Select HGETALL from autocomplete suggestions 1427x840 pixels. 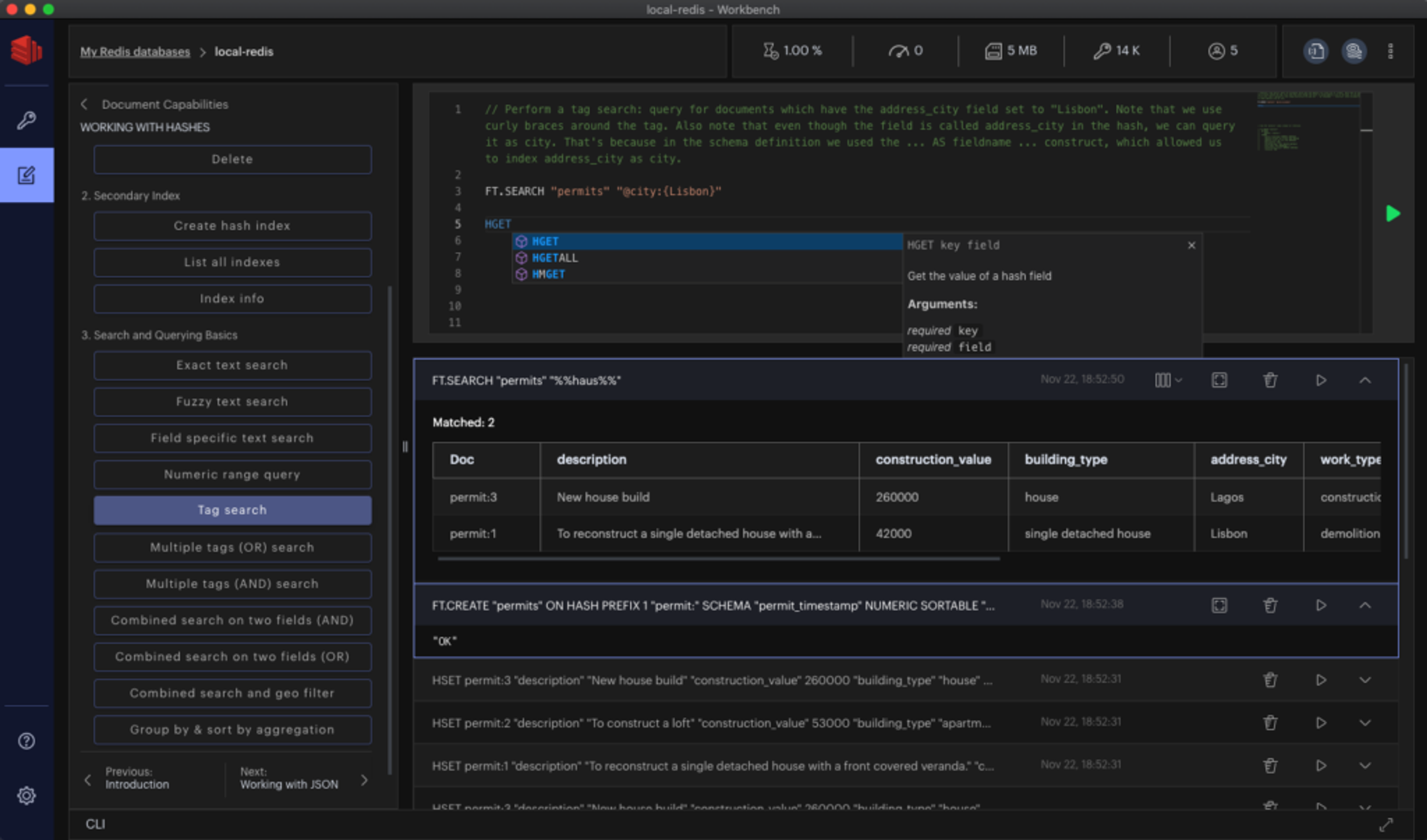pyautogui.click(x=554, y=257)
